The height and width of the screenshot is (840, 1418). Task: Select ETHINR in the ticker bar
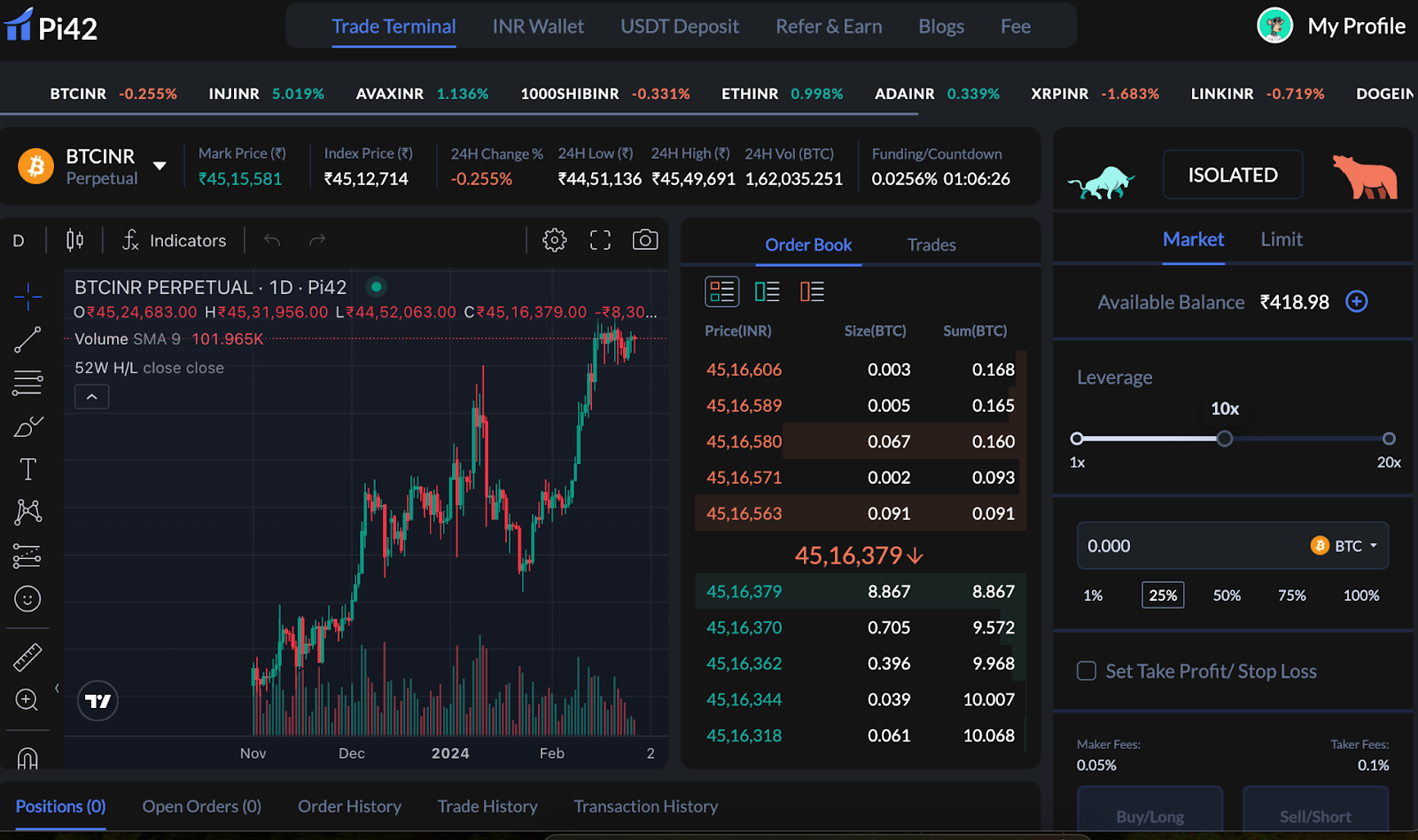tap(783, 94)
